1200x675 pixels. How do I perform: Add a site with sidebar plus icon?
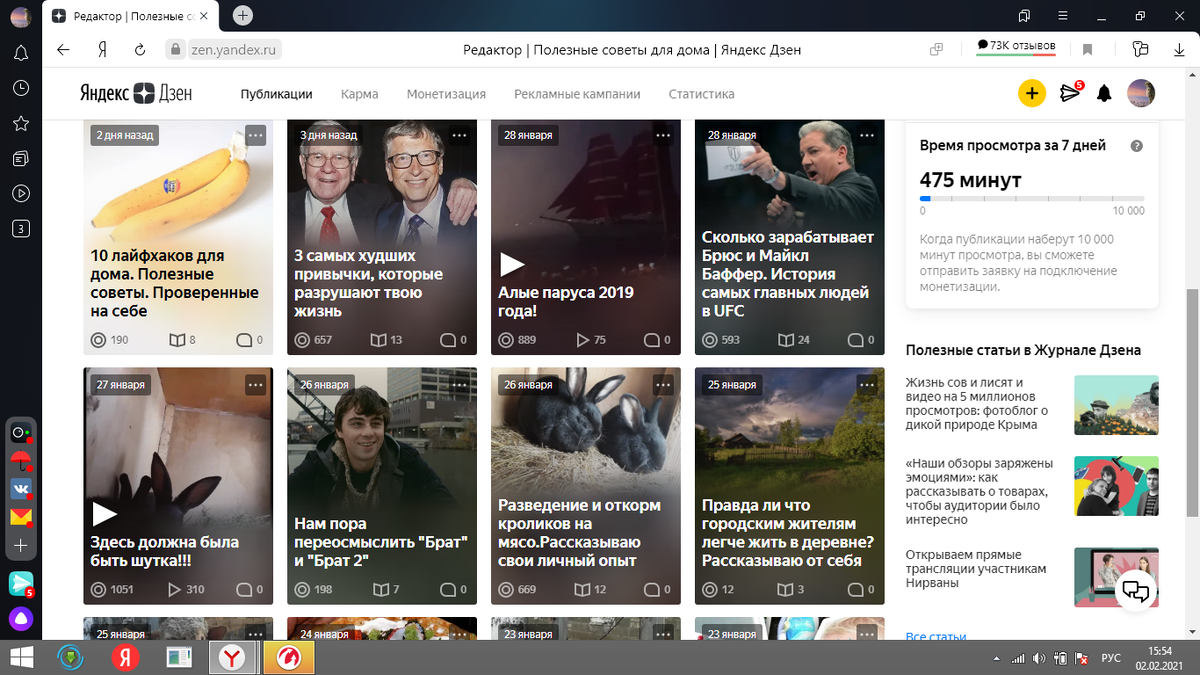(20, 546)
